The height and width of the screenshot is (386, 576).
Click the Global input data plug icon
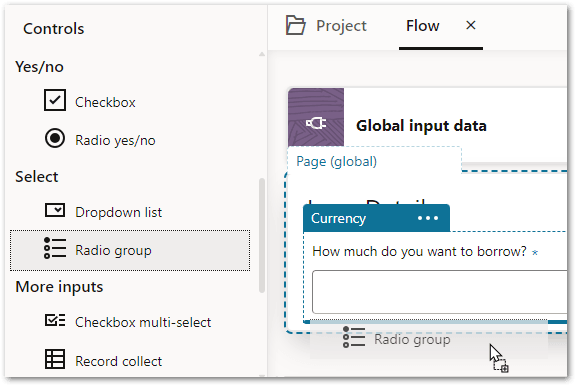(x=316, y=123)
